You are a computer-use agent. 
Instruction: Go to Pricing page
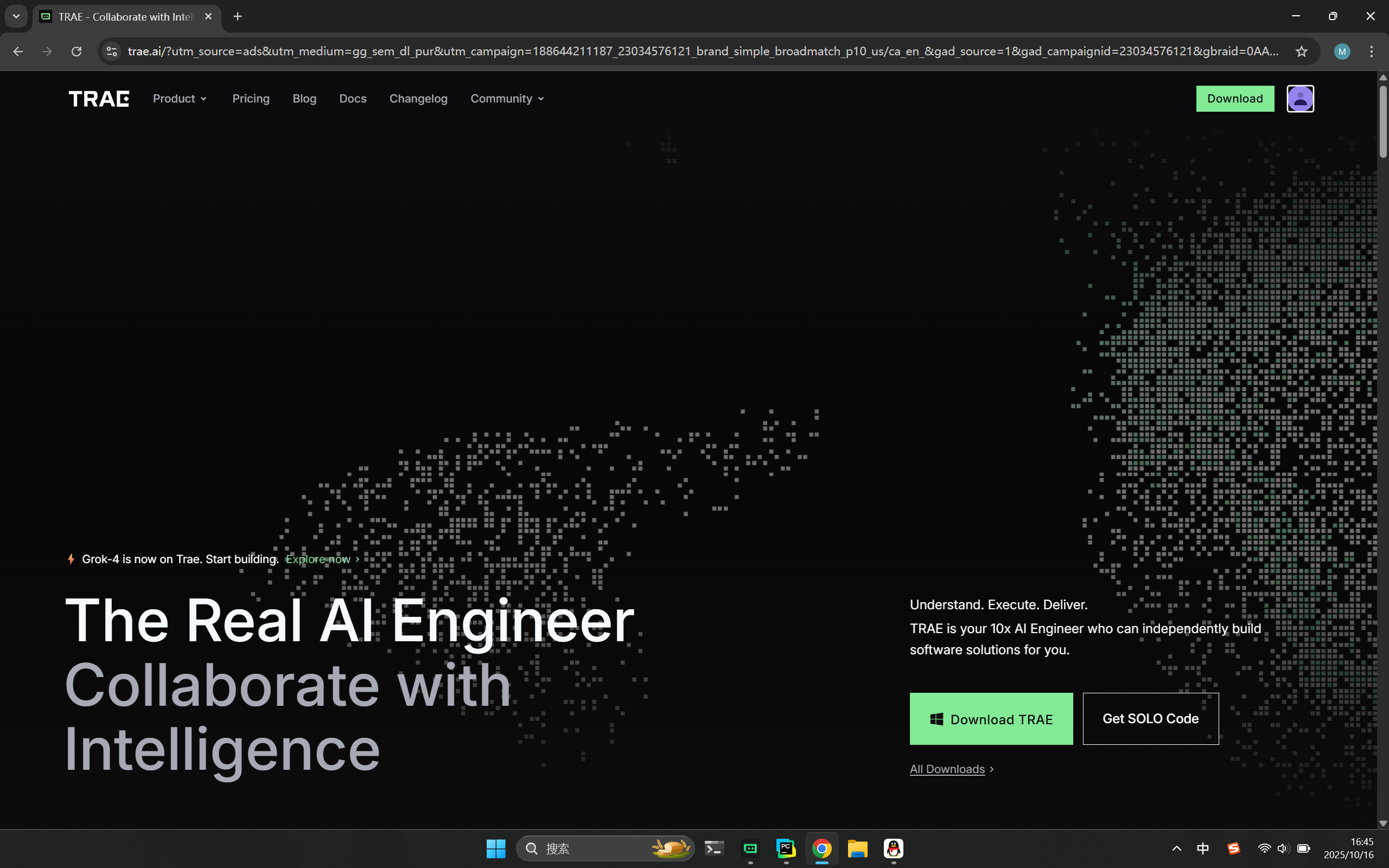click(x=251, y=99)
